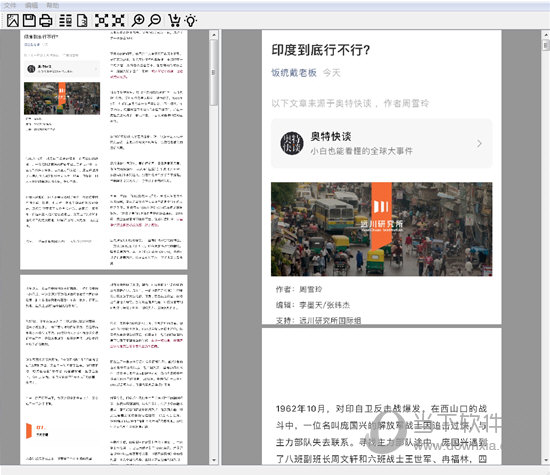Click the light bulb tips icon
The width and height of the screenshot is (550, 475).
191,21
